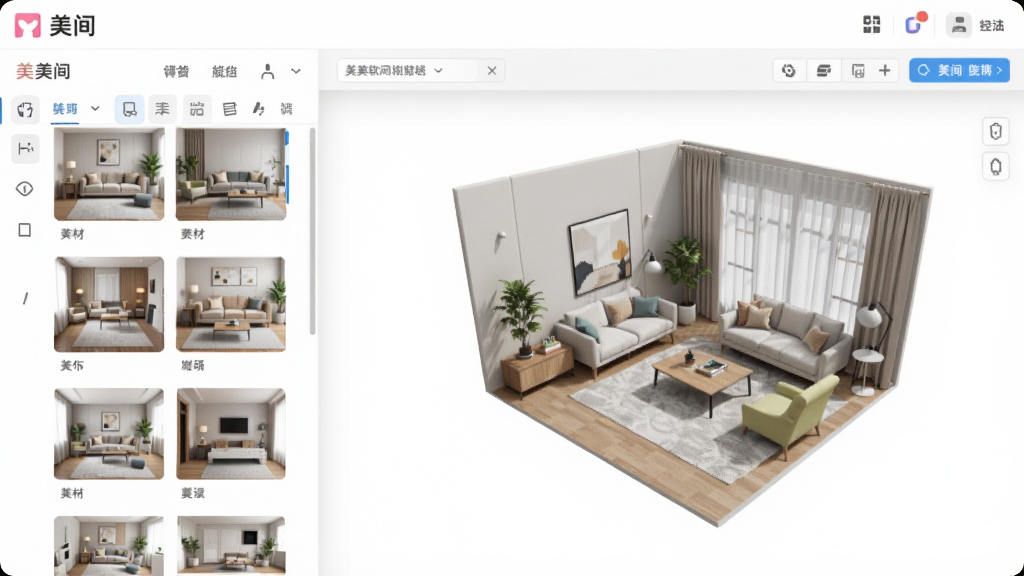Click the refresh sync icon in canvas toolbar
The image size is (1024, 576).
click(789, 71)
